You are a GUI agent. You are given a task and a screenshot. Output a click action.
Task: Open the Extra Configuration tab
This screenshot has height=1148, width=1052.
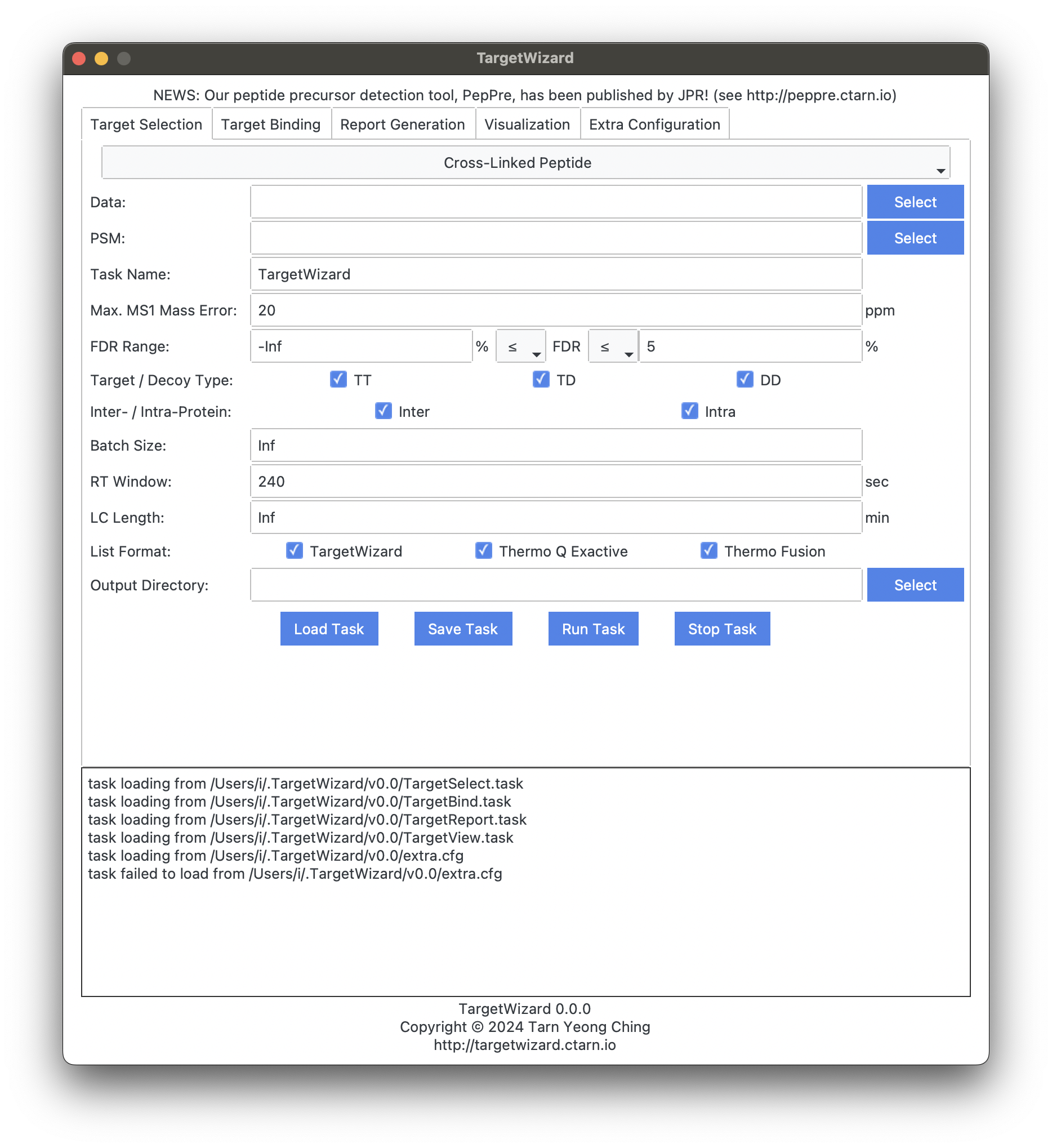[x=654, y=124]
